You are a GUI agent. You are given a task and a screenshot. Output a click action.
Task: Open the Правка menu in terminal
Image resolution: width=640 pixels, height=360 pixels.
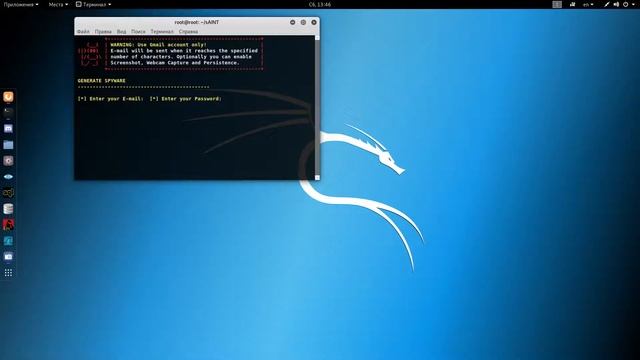103,31
